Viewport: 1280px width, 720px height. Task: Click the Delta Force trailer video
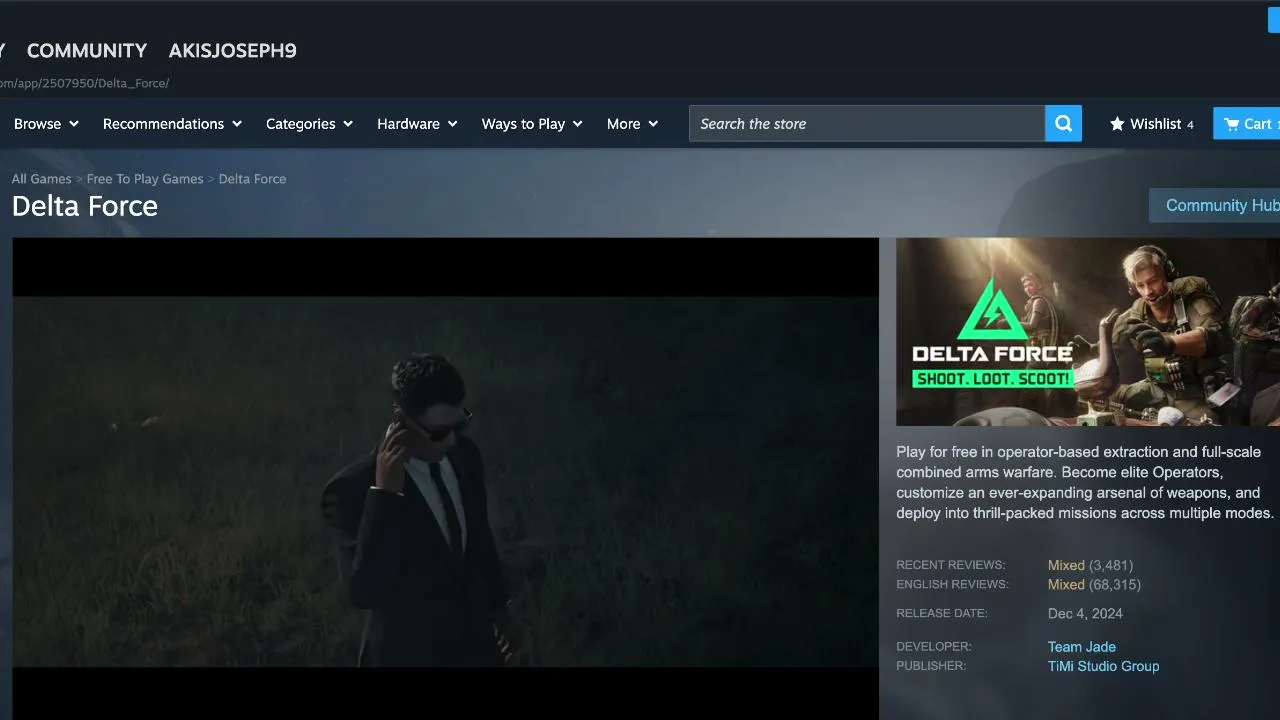(x=445, y=479)
